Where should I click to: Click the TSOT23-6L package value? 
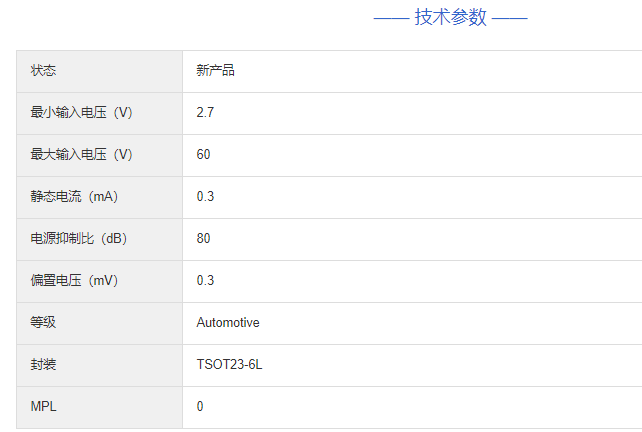click(229, 365)
